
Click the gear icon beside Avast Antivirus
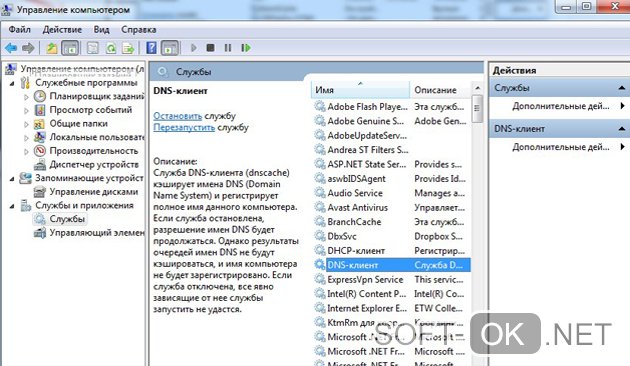(320, 208)
